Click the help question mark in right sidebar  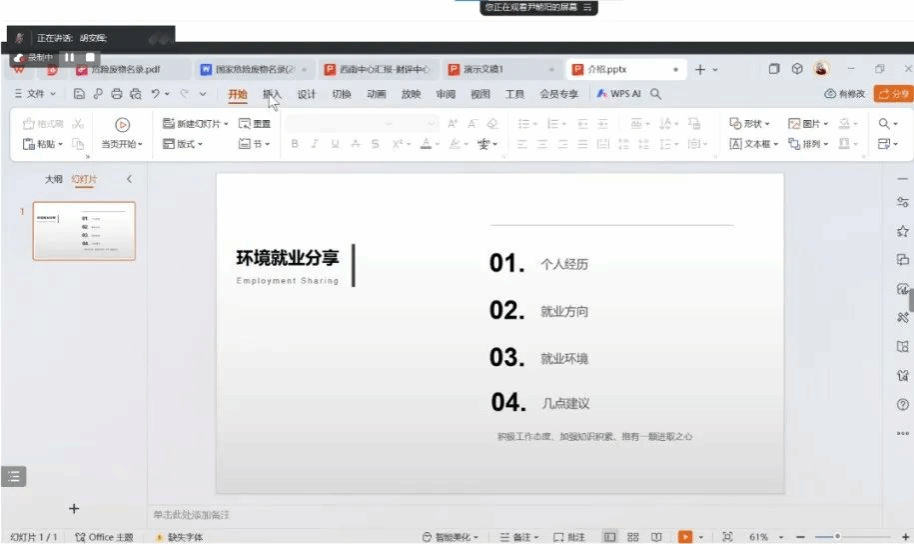(x=903, y=405)
